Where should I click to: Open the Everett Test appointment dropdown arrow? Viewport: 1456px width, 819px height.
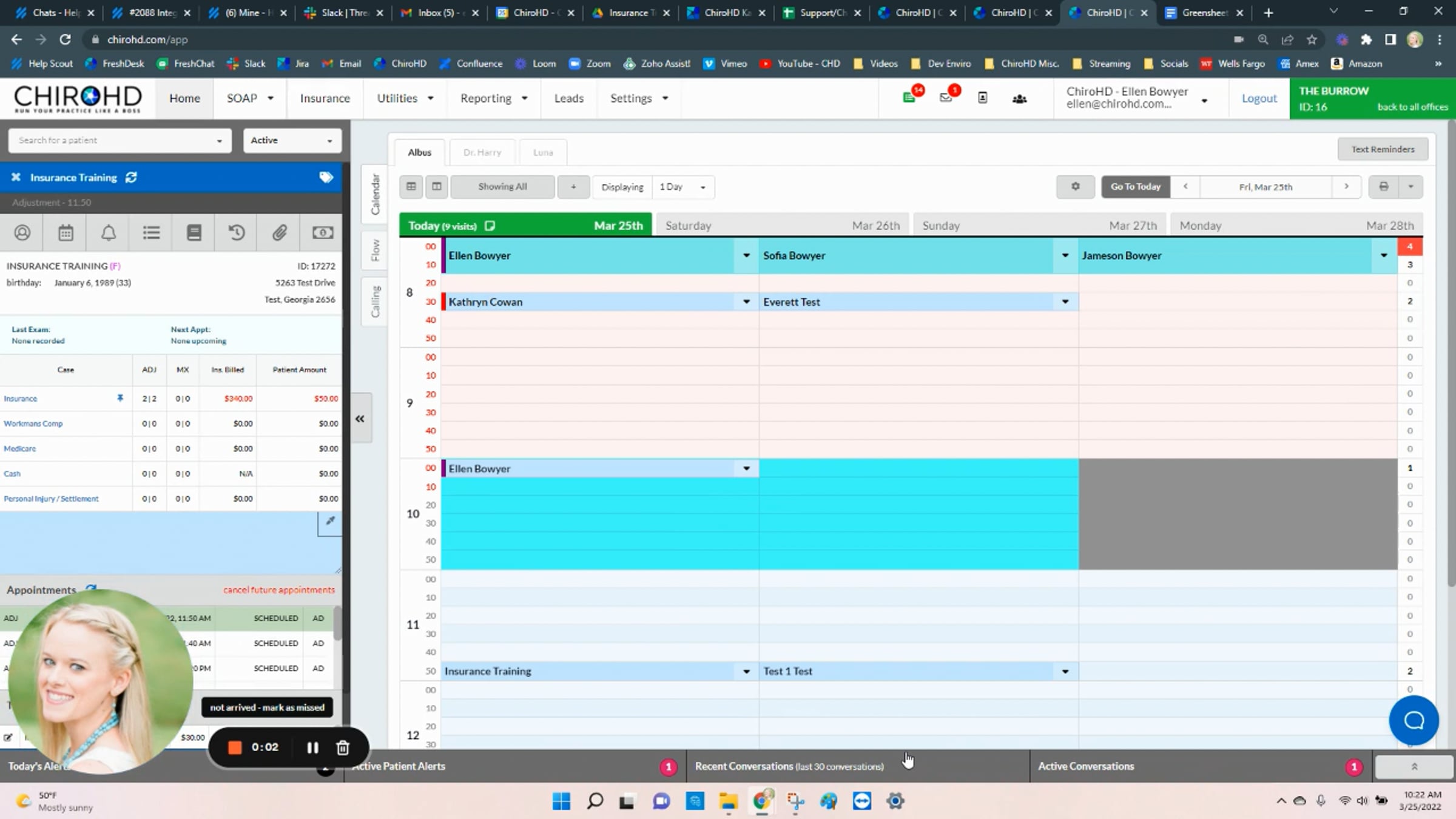tap(1065, 302)
